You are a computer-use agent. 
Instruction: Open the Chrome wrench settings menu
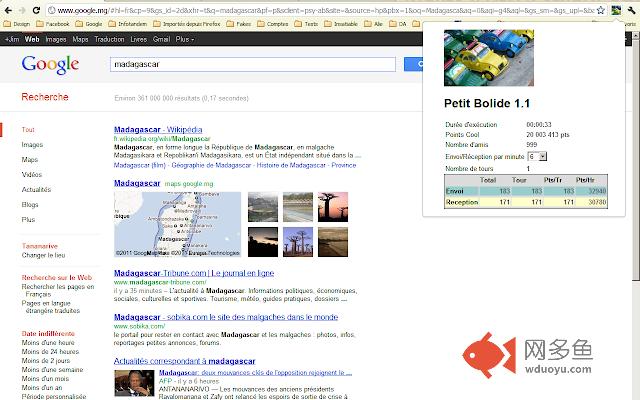(631, 10)
